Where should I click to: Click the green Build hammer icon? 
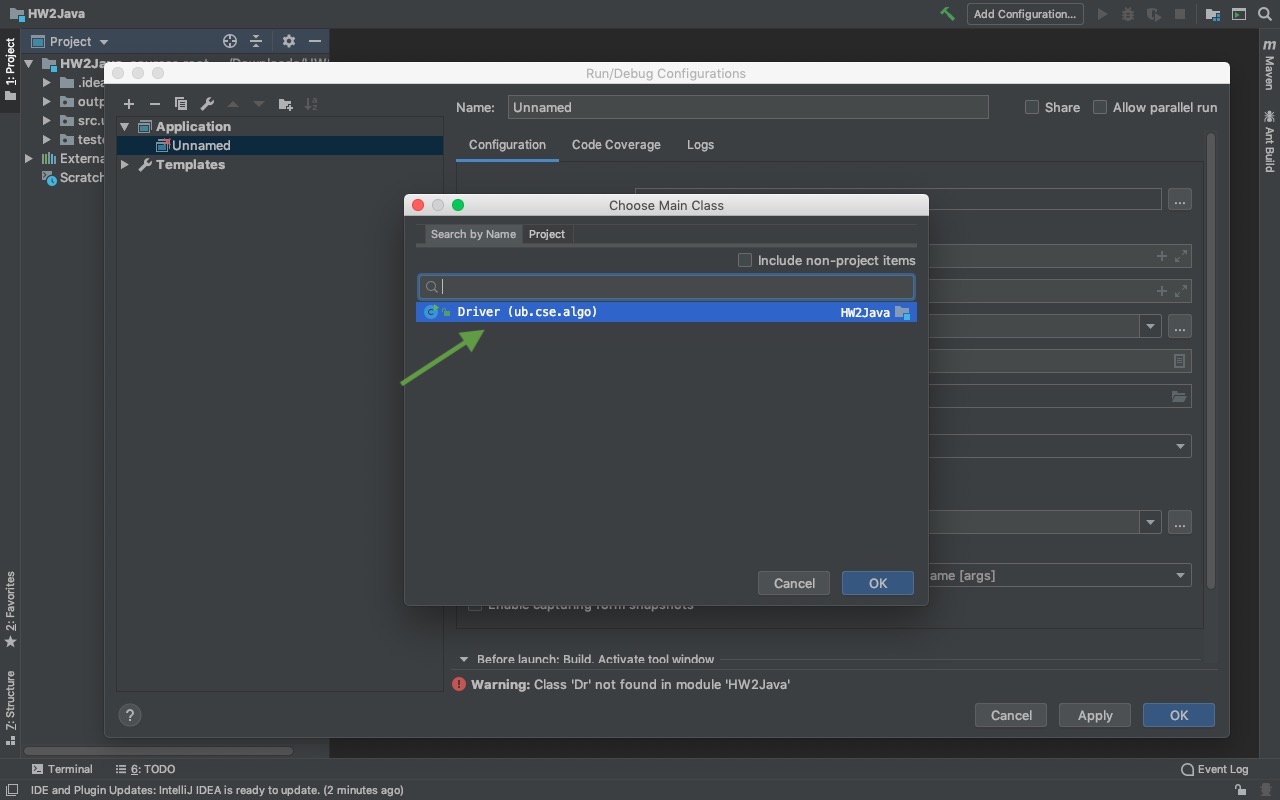(946, 14)
